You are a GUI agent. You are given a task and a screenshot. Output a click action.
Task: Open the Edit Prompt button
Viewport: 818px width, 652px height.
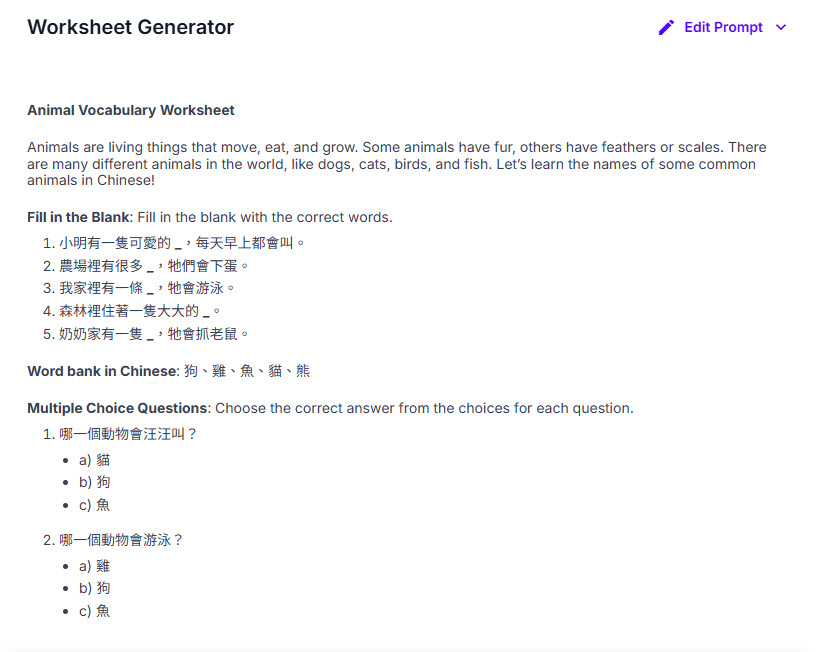[x=722, y=28]
